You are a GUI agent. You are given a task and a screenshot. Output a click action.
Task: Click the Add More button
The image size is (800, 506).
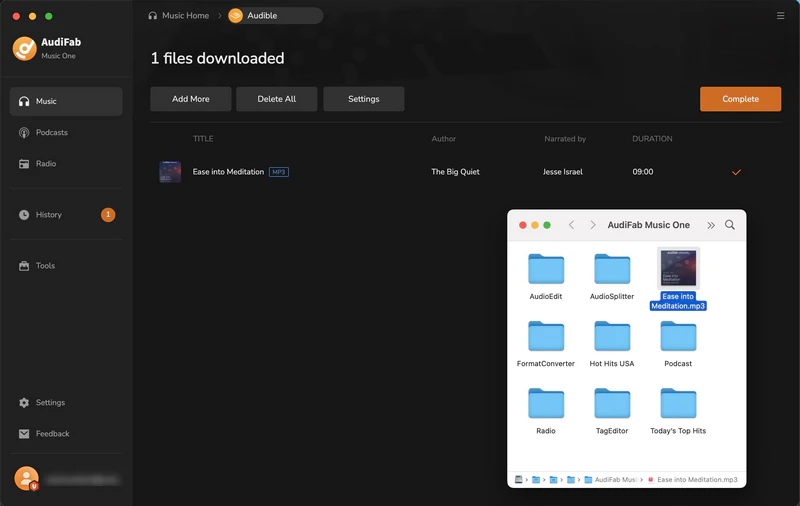click(x=191, y=99)
